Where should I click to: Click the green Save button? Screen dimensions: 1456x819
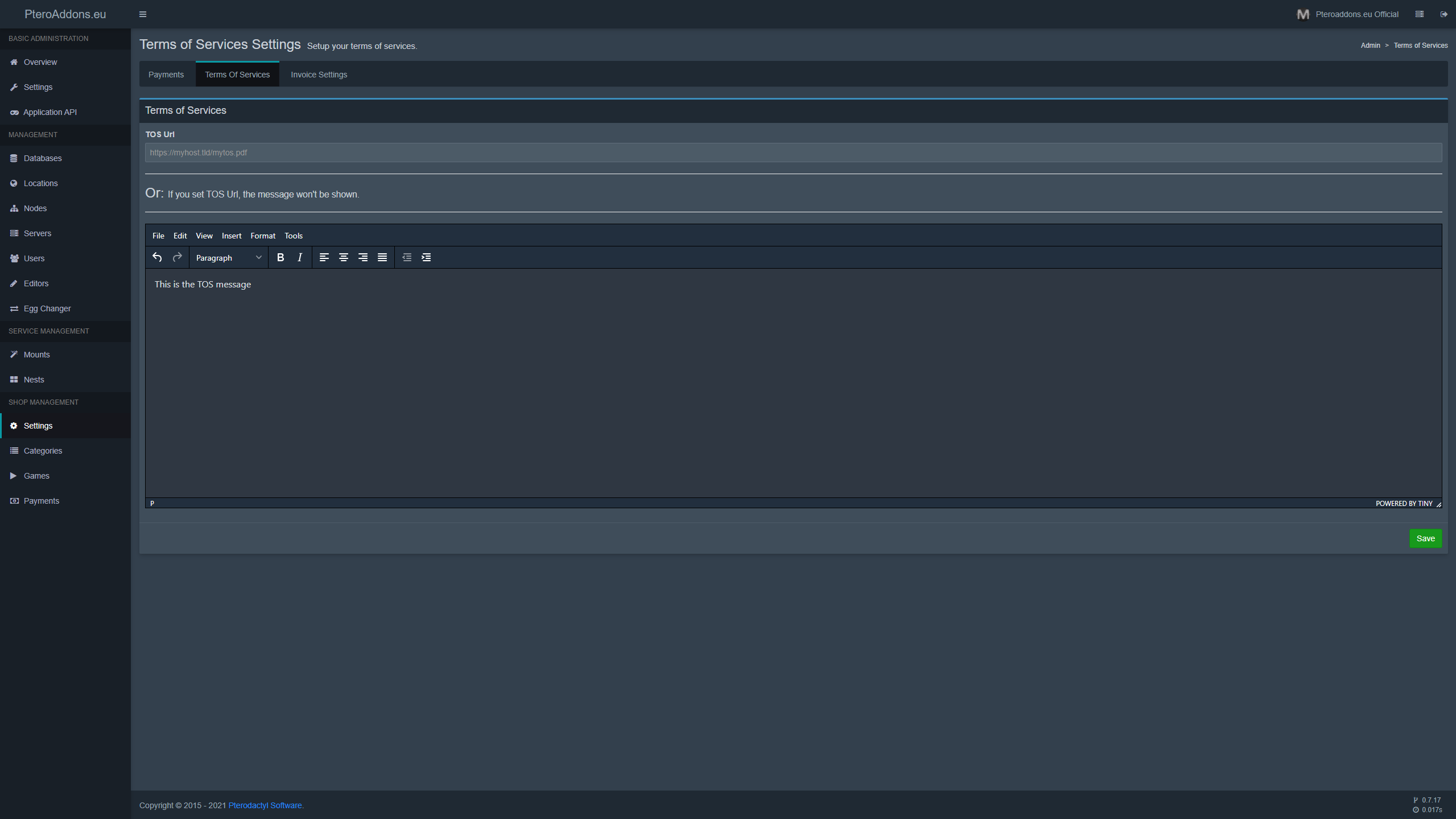(x=1425, y=538)
